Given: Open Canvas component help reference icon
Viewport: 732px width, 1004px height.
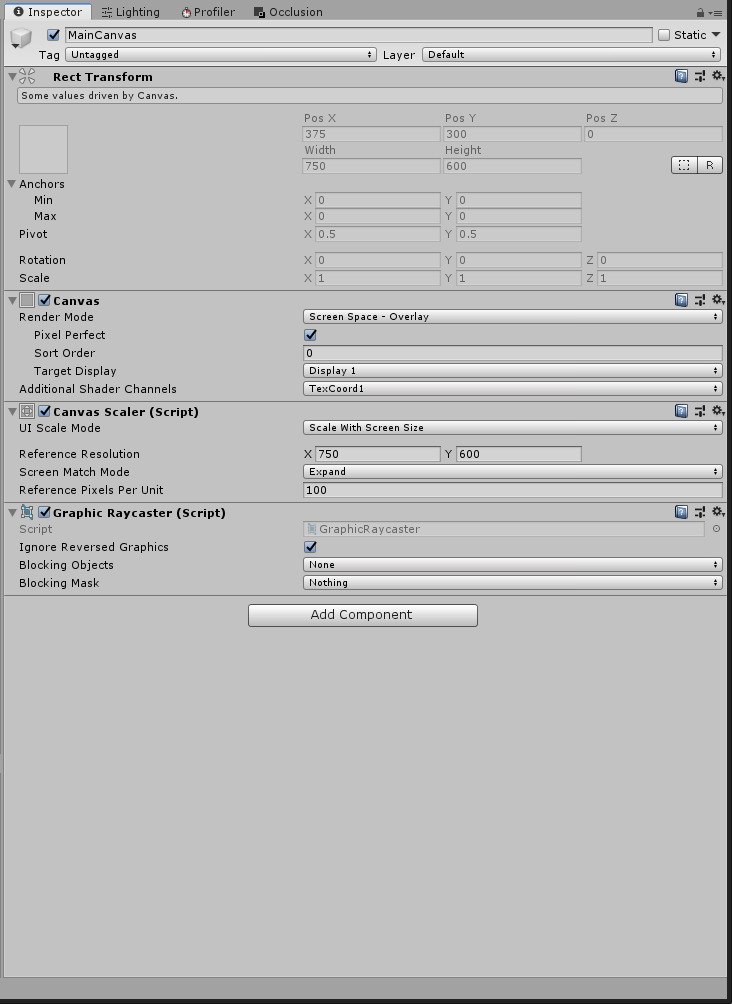Looking at the screenshot, I should 681,300.
